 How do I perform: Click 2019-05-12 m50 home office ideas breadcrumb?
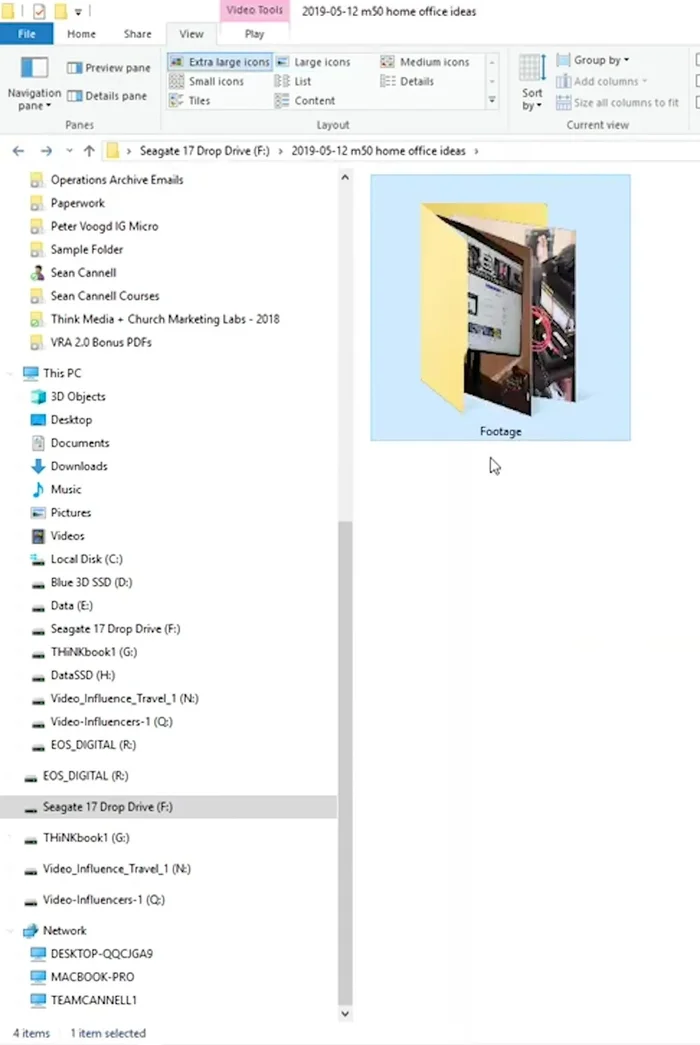coord(378,151)
